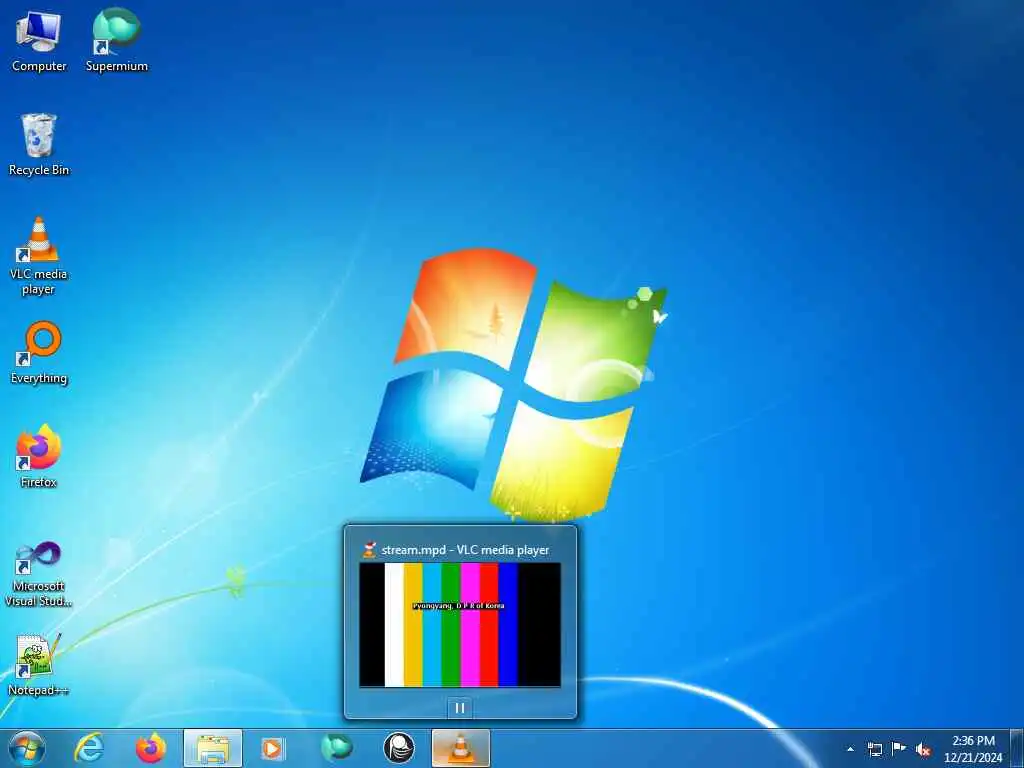1024x768 pixels.
Task: Open Windows Media Player from the taskbar
Action: [x=272, y=748]
